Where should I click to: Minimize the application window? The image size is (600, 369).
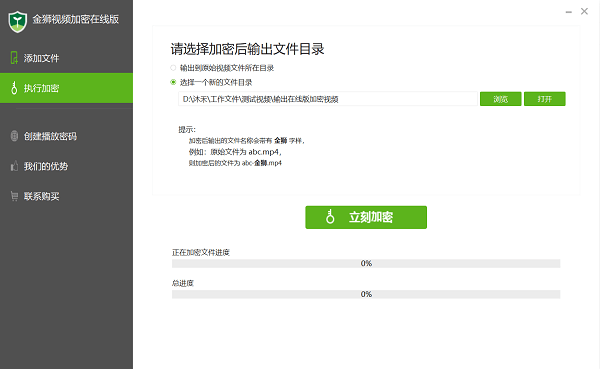pos(569,12)
